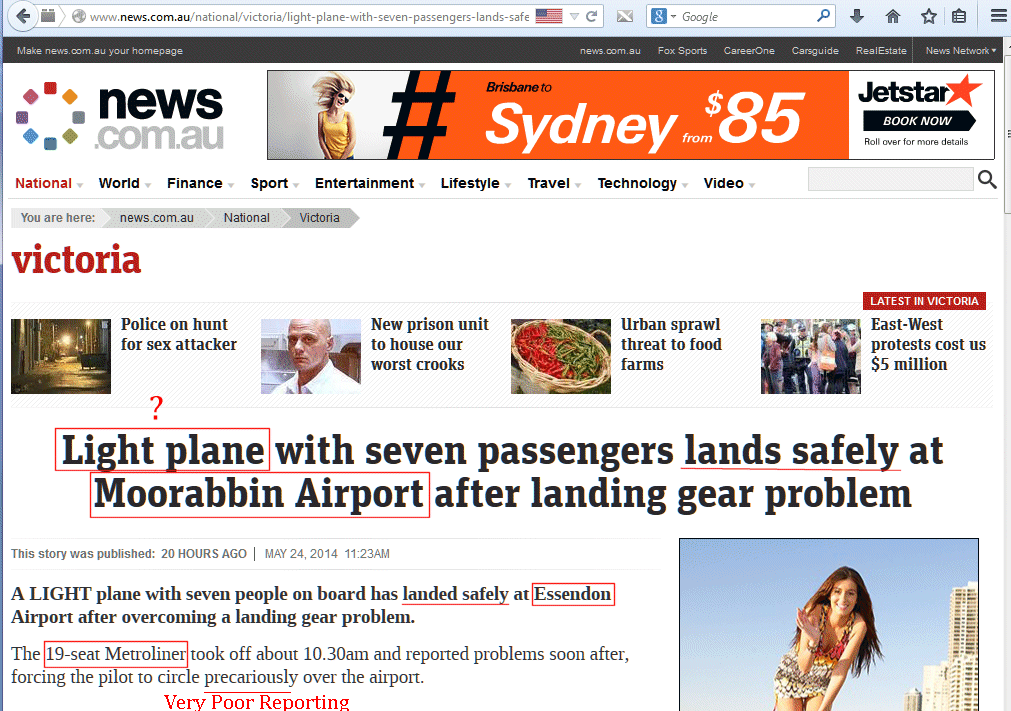Open the Google search engine selector dropdown
This screenshot has height=711, width=1011.
pyautogui.click(x=663, y=17)
